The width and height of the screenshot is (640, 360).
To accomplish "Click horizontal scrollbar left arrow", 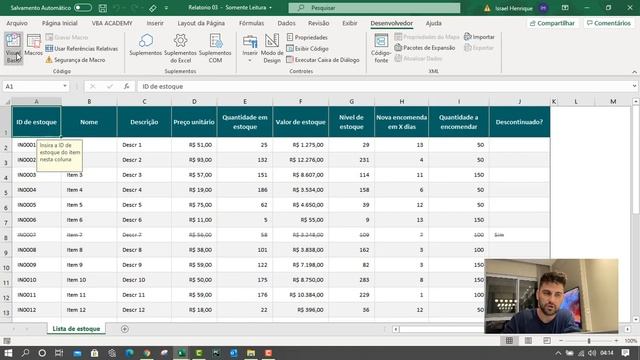I will click(x=396, y=329).
